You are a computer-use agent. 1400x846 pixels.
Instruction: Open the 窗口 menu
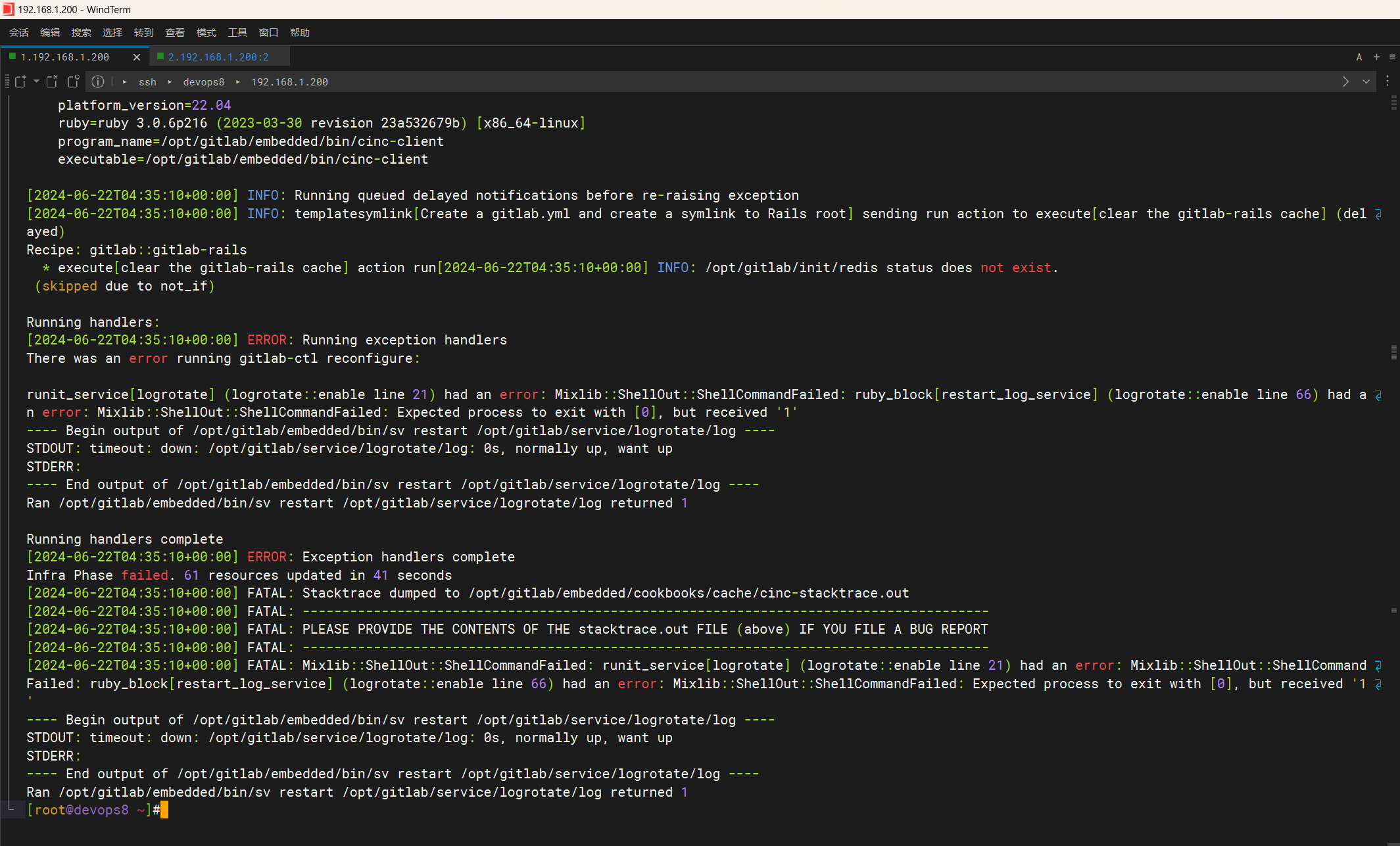coord(269,32)
